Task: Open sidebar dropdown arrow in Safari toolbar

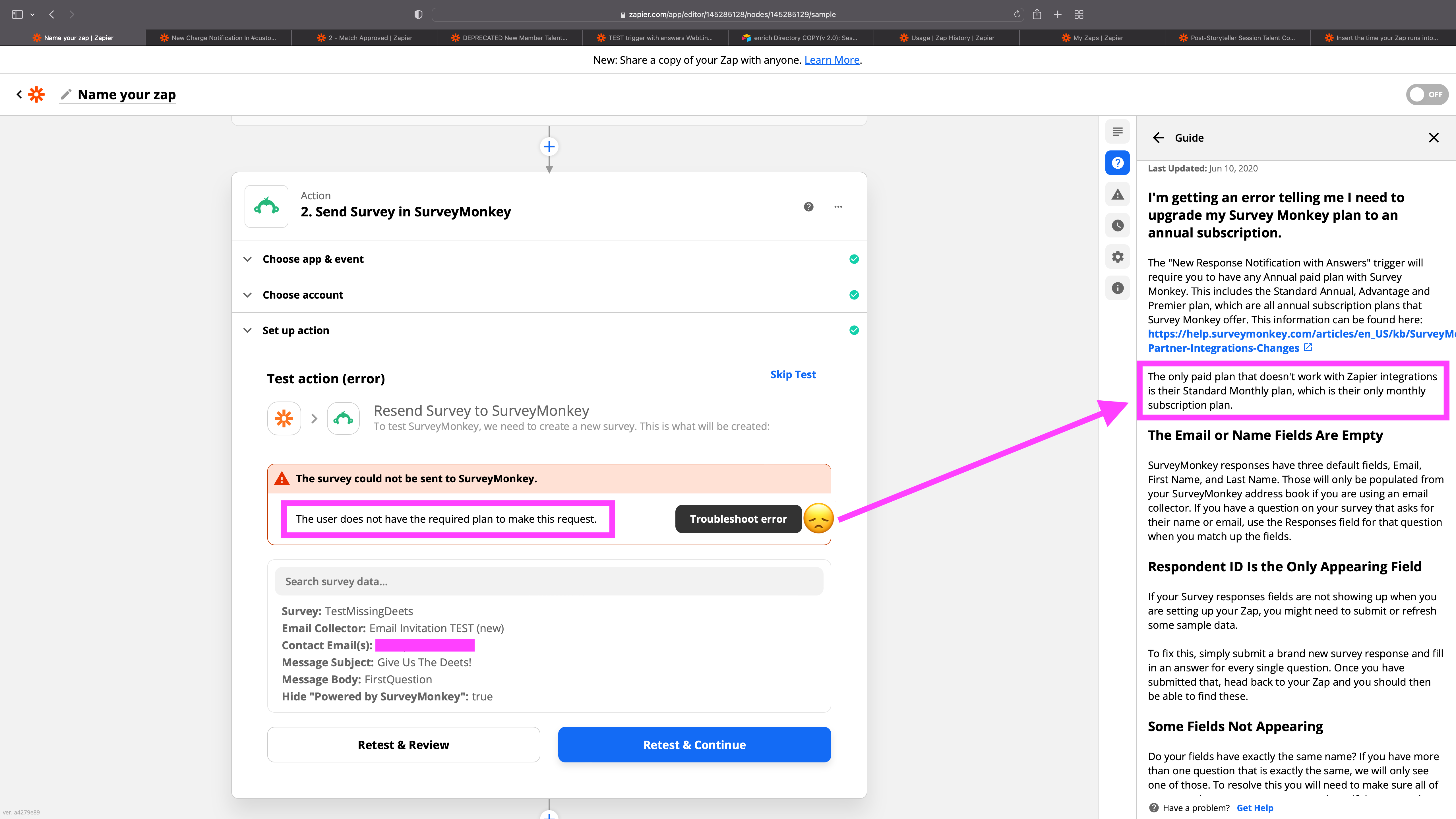Action: click(x=32, y=15)
